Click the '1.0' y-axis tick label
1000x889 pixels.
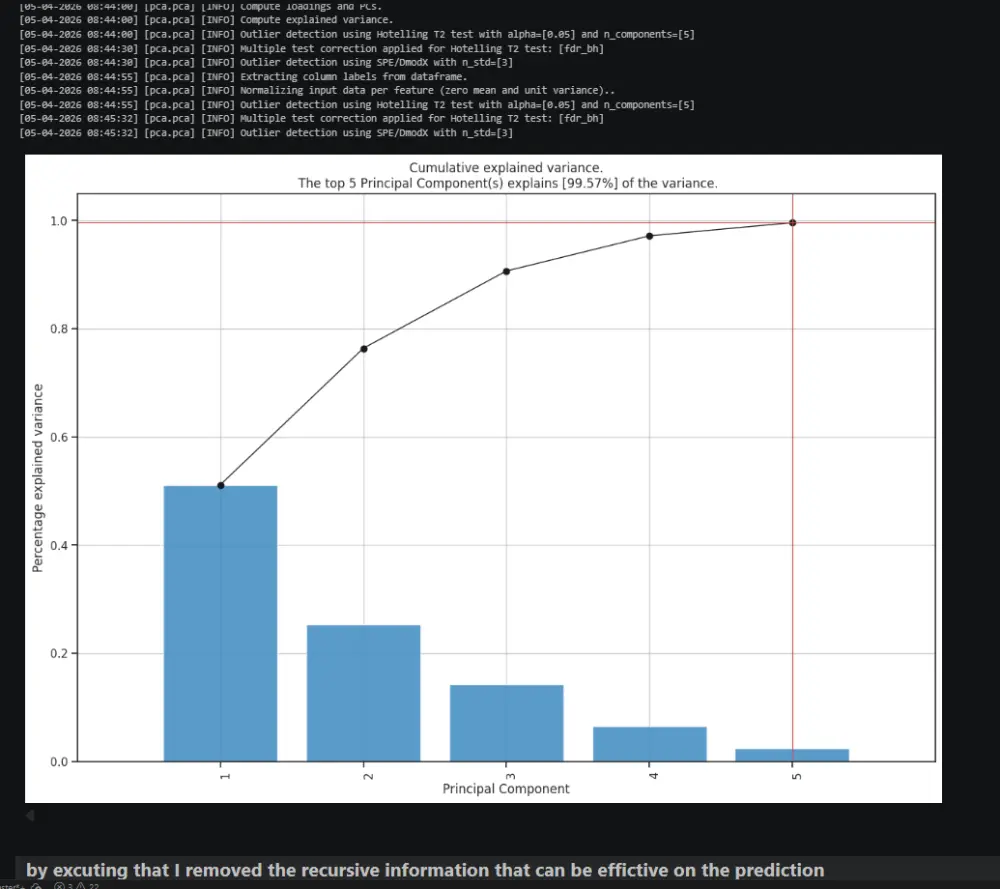click(59, 221)
